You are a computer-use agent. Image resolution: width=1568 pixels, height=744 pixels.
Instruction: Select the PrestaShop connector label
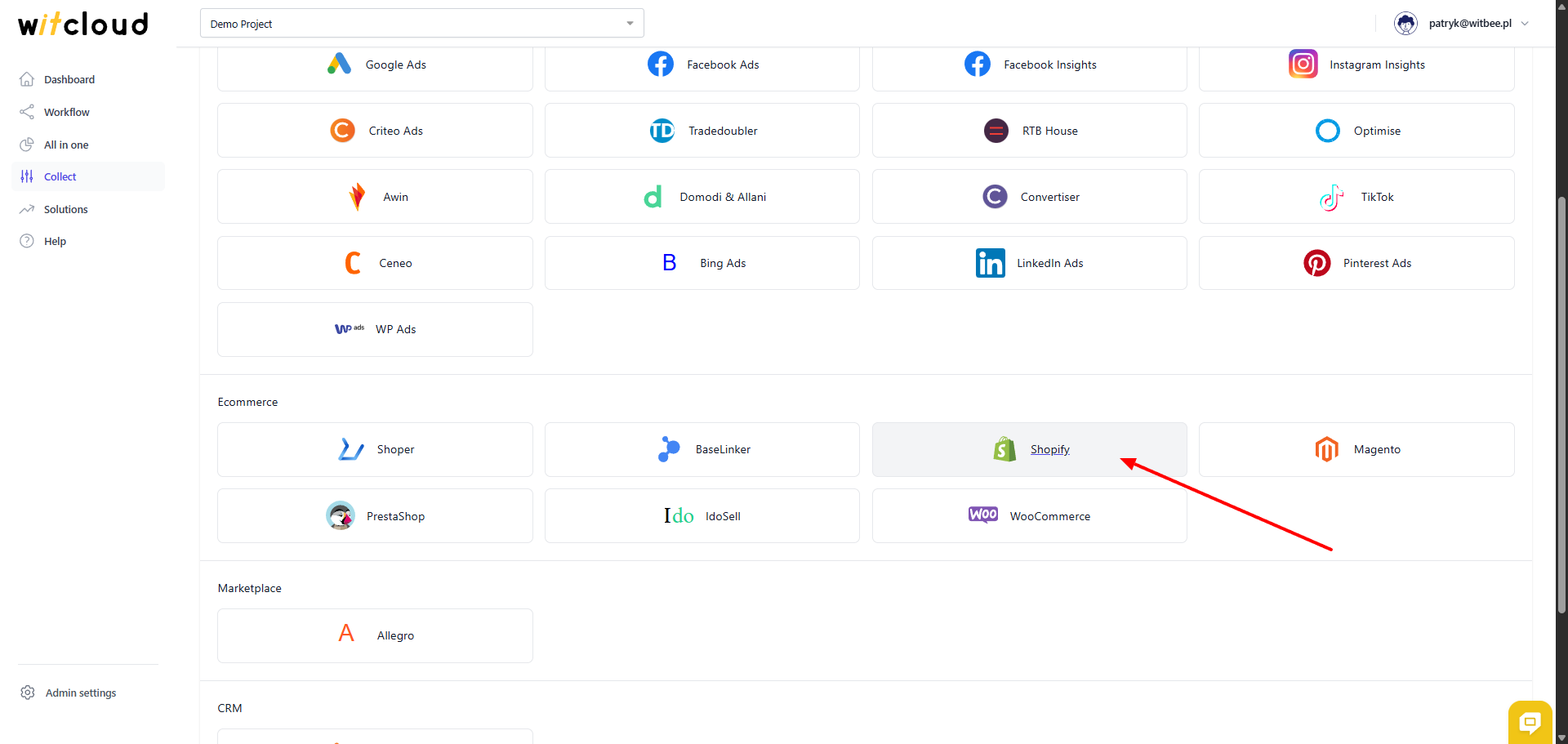[395, 516]
